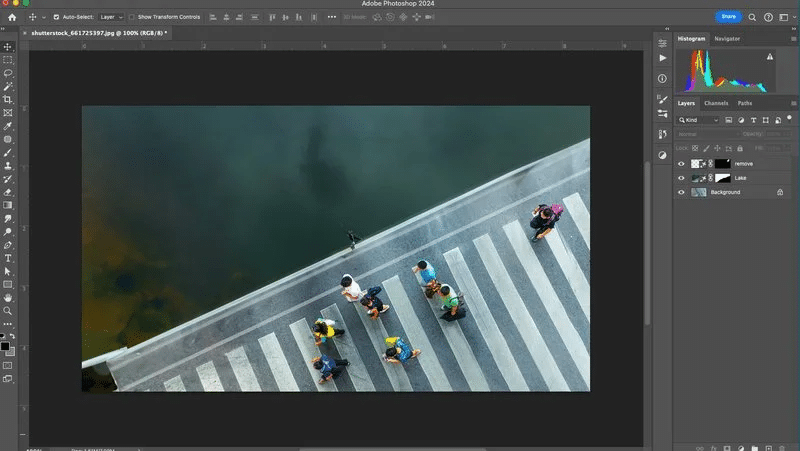Open the Search magnifier icon
This screenshot has height=451, width=800.
752,17
